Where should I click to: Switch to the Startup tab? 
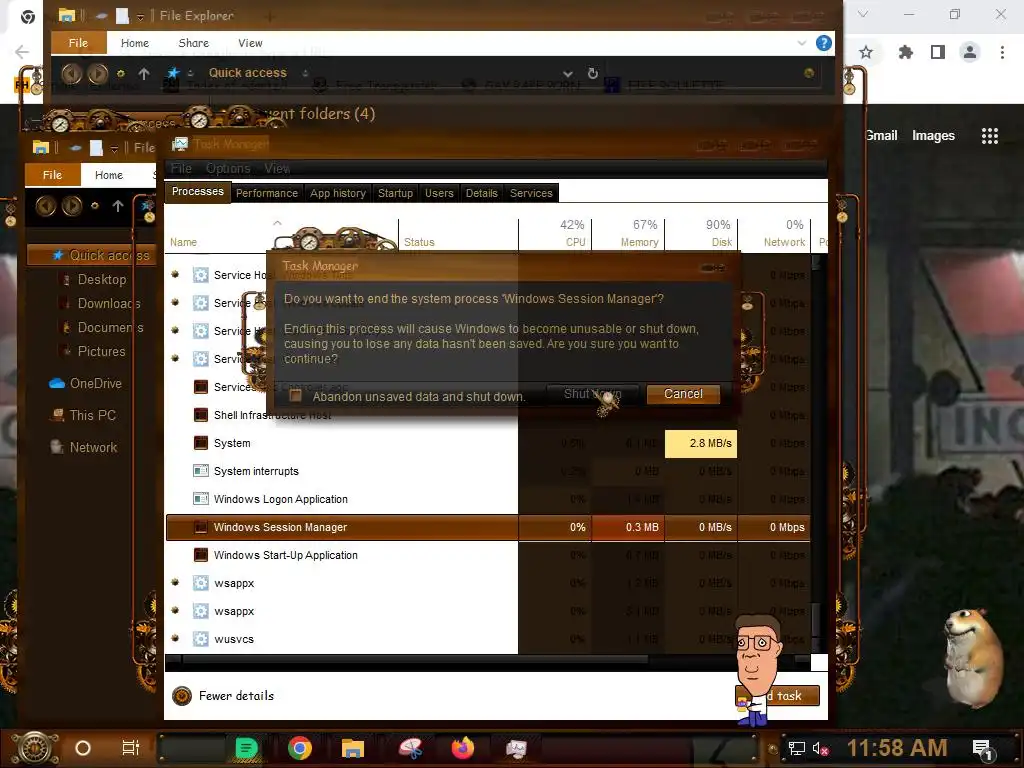pos(395,193)
